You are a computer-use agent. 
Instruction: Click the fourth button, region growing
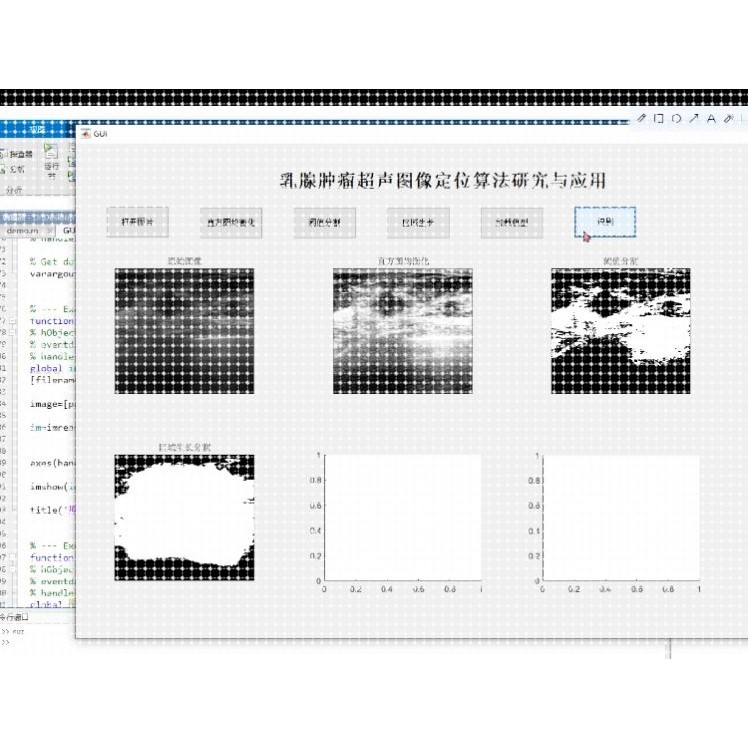[x=418, y=222]
